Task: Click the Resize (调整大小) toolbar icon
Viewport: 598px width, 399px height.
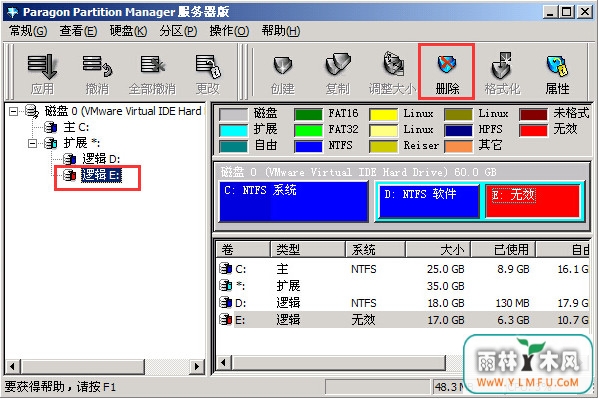Action: pyautogui.click(x=393, y=64)
